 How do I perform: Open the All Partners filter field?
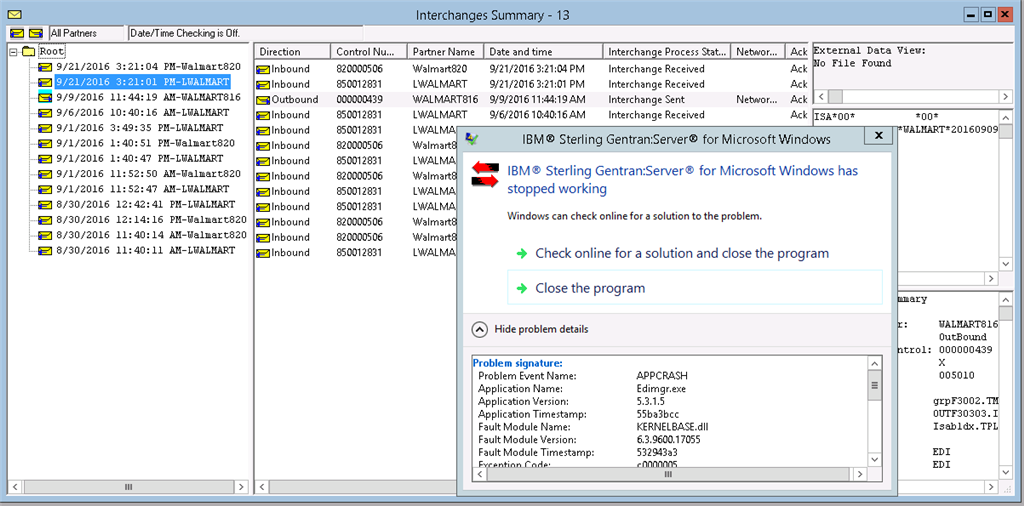[x=86, y=33]
